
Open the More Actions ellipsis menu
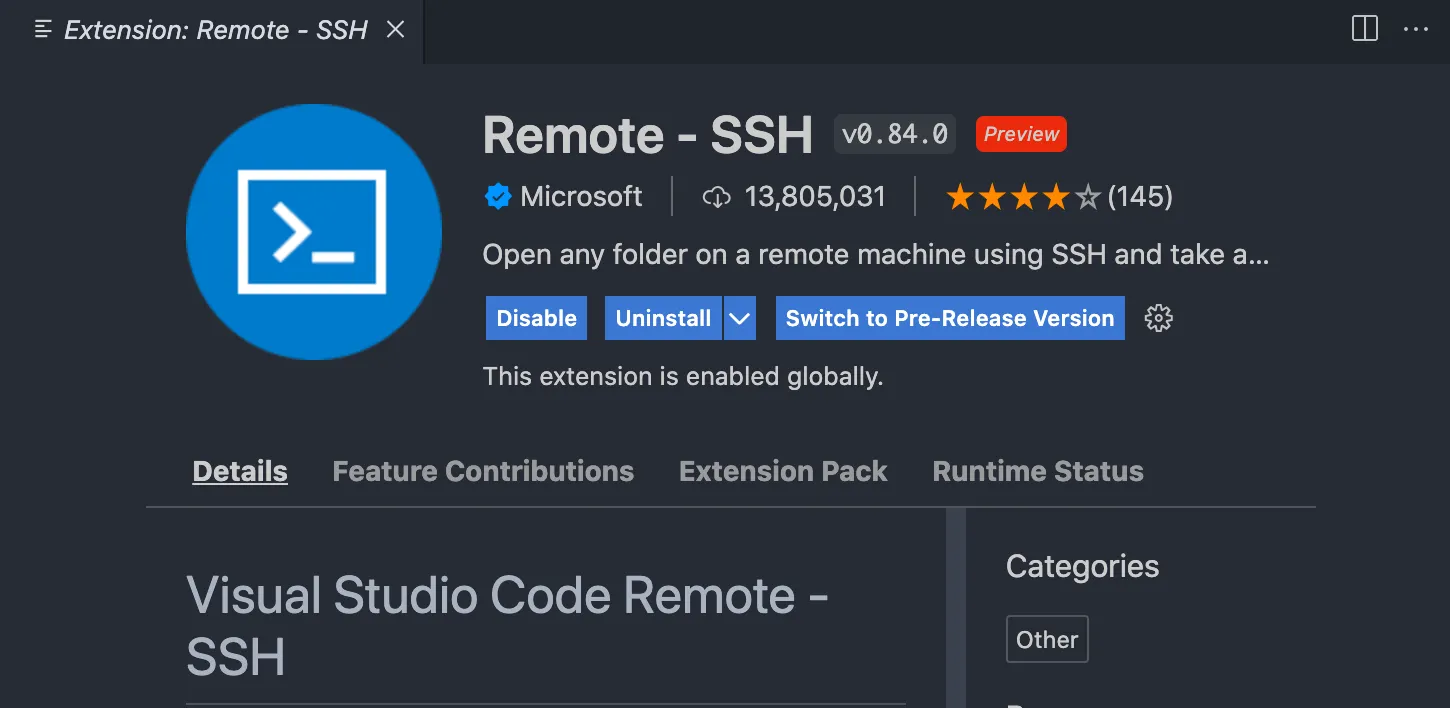(1416, 29)
